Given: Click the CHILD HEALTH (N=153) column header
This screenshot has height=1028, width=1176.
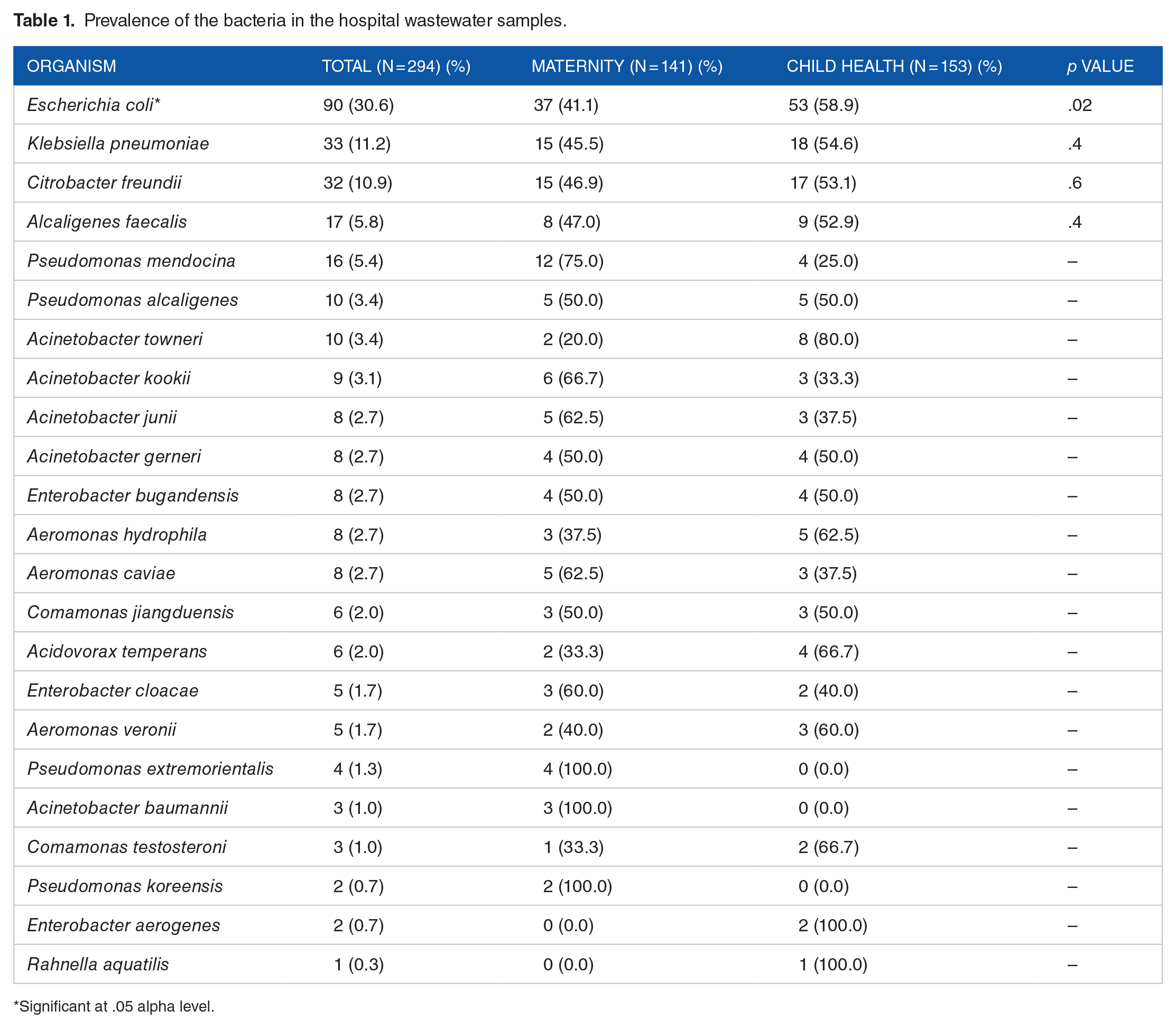Looking at the screenshot, I should 894,66.
